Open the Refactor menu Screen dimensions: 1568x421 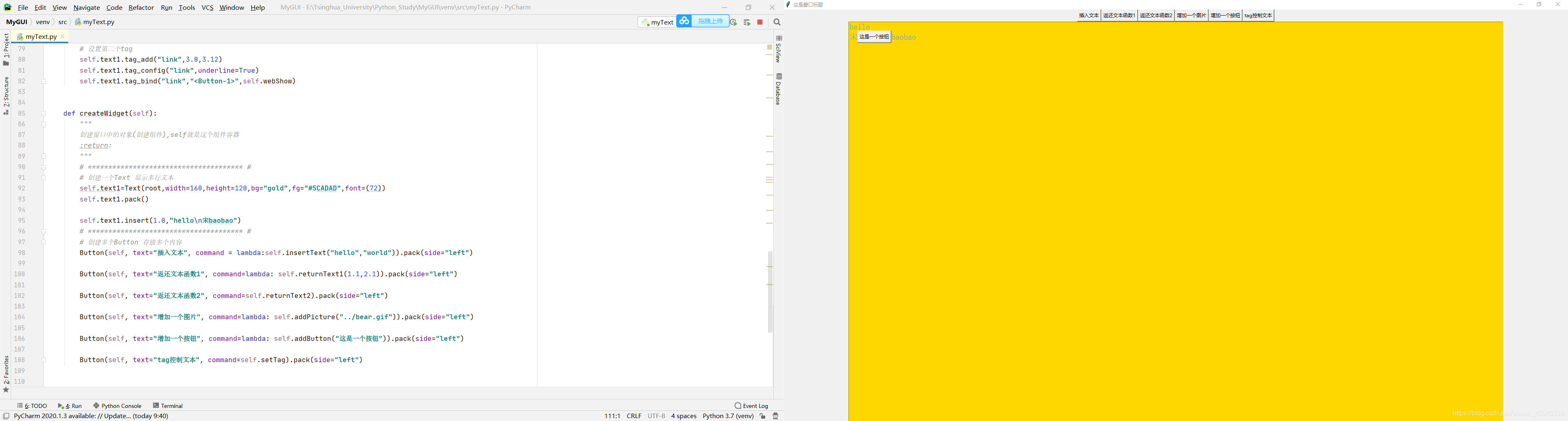(141, 7)
